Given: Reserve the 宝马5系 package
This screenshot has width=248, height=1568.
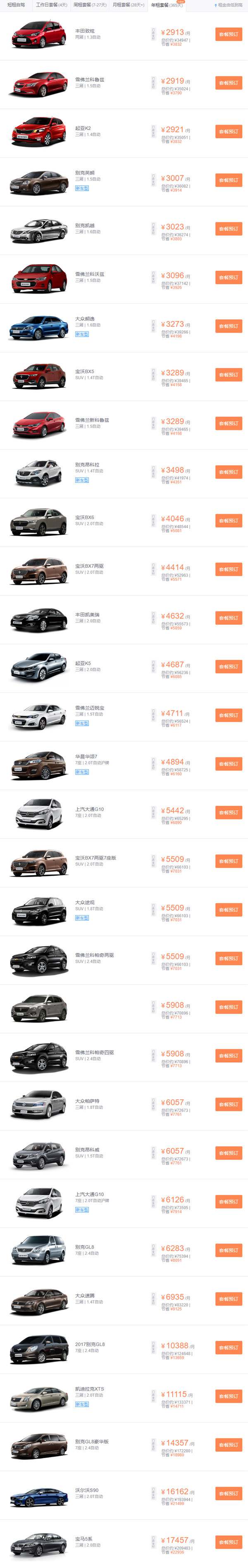Looking at the screenshot, I should (229, 1542).
